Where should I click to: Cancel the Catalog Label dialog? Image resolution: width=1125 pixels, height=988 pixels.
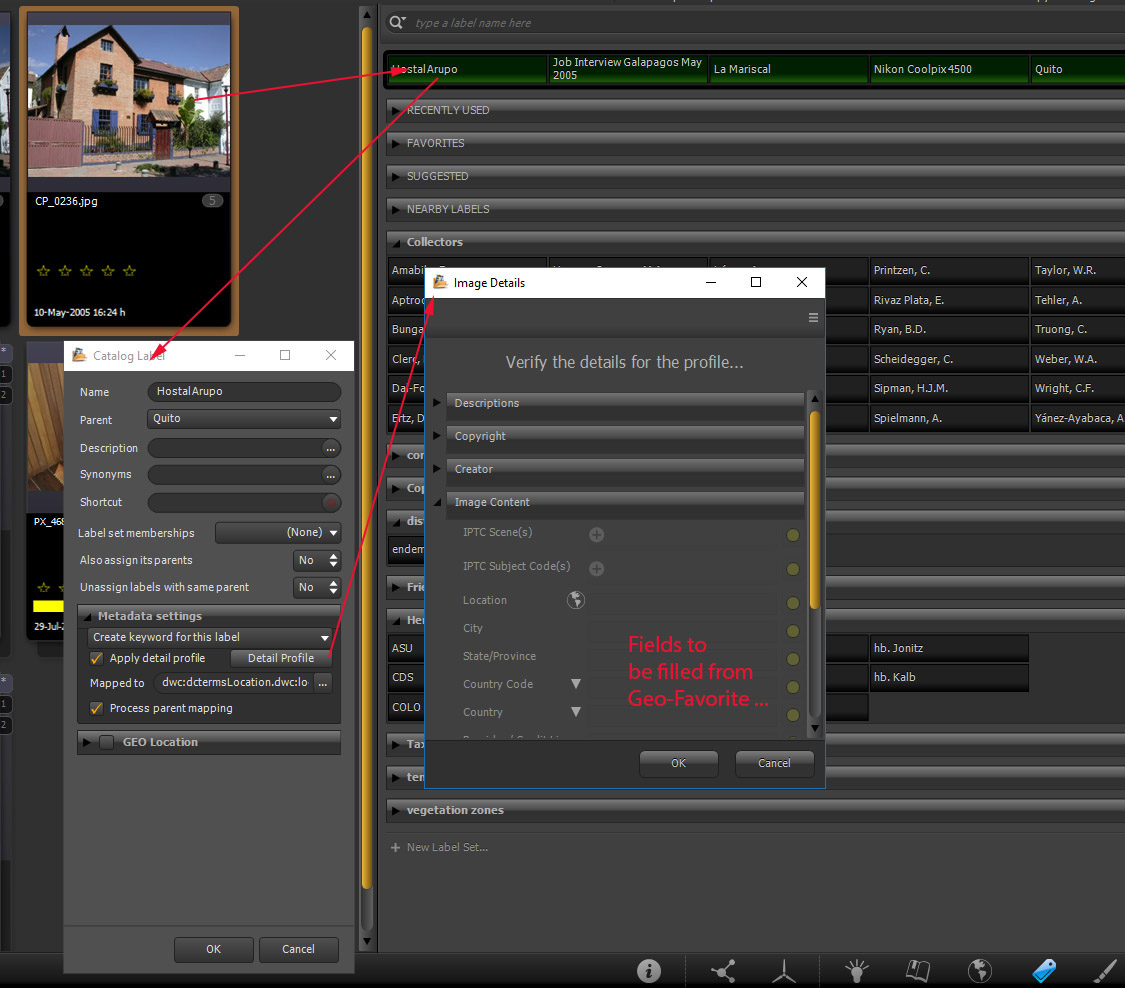tap(298, 949)
